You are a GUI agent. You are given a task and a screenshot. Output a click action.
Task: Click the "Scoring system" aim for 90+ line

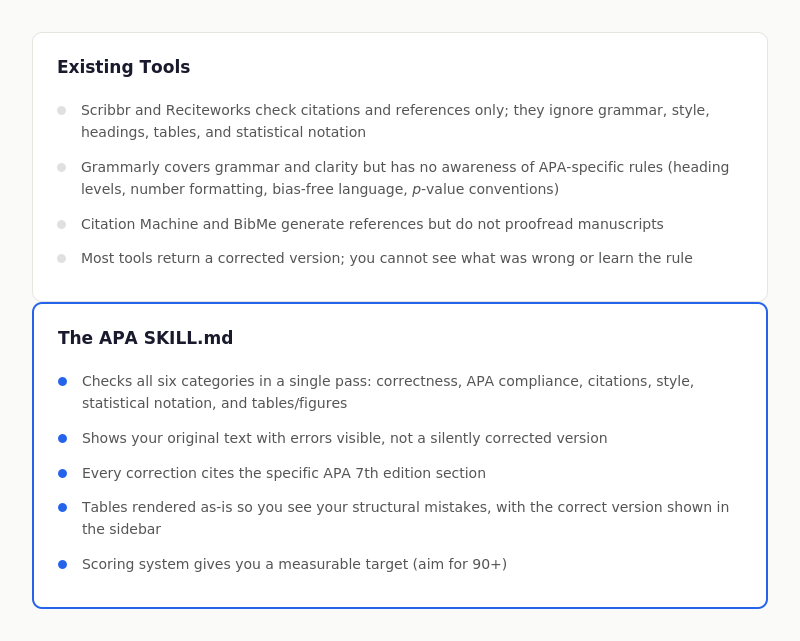[294, 564]
